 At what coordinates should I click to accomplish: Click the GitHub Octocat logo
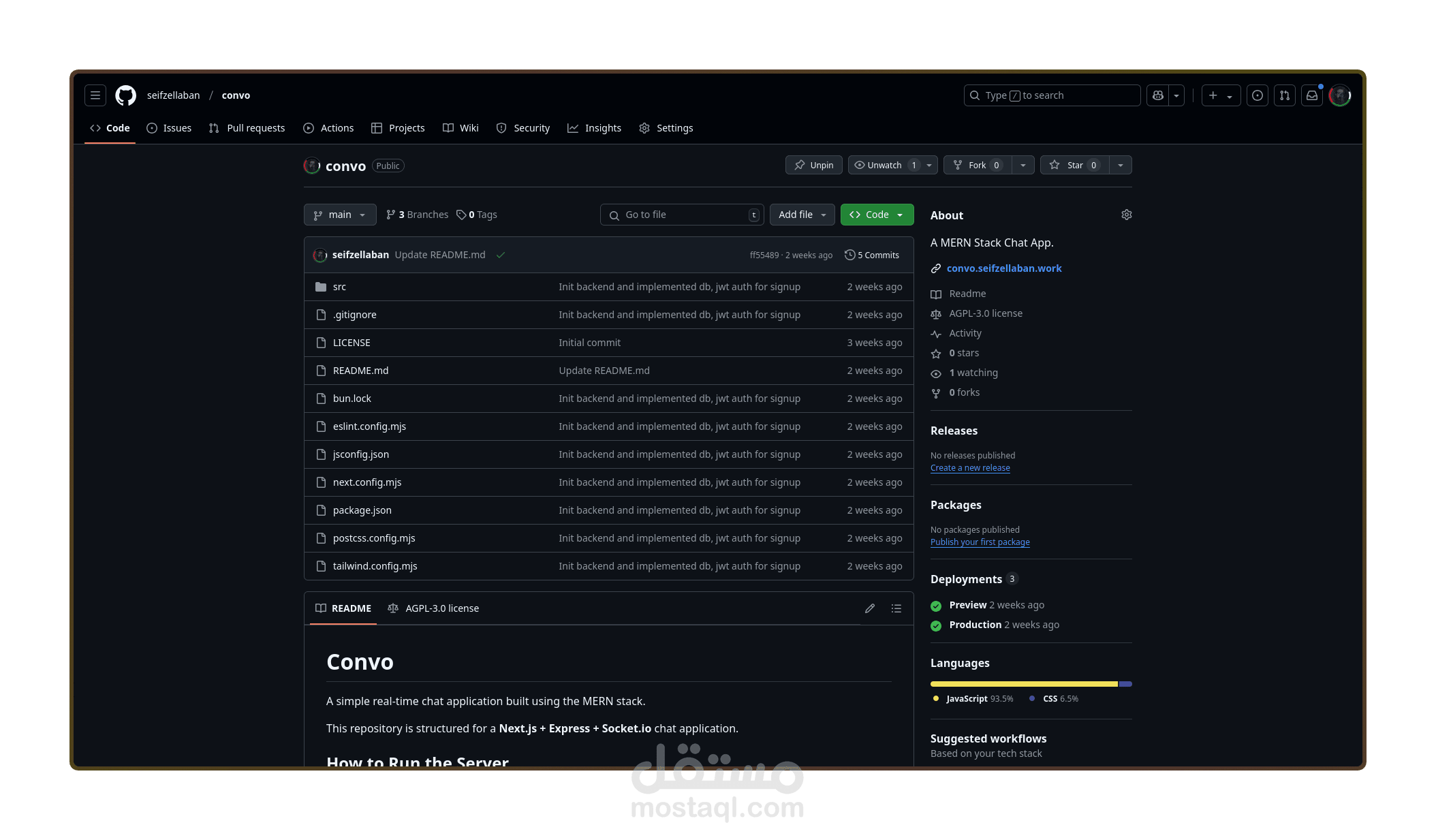126,95
